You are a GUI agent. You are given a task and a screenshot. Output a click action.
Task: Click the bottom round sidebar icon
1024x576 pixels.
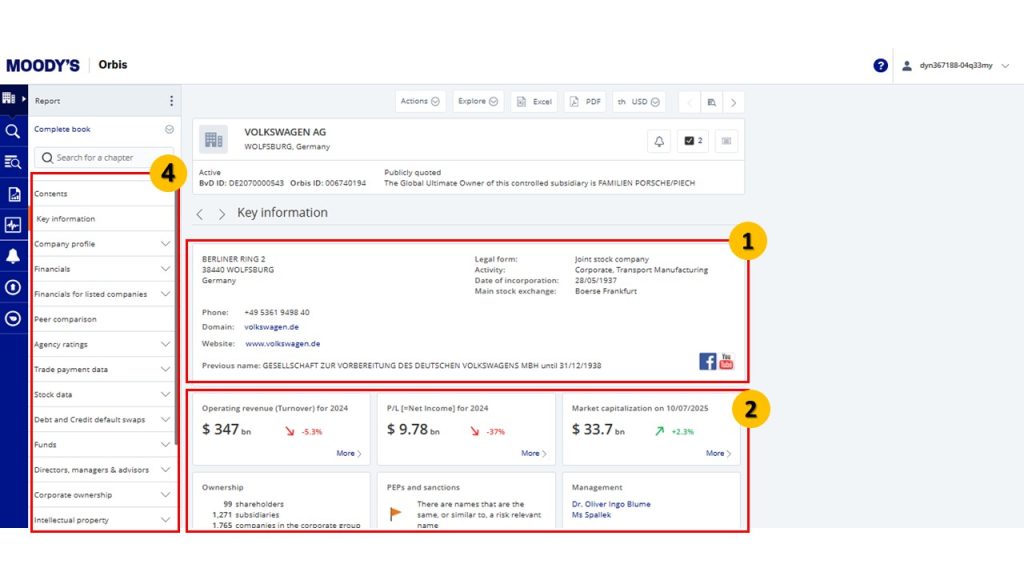tap(12, 318)
